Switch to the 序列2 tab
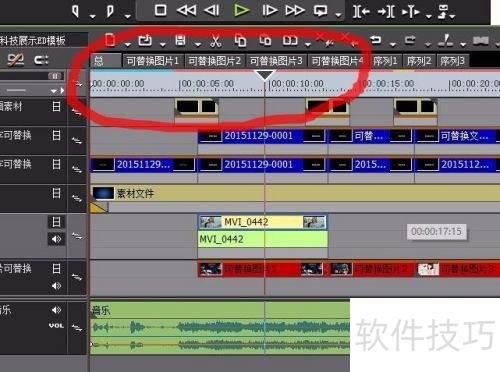Viewport: 500px width, 372px height. (419, 61)
